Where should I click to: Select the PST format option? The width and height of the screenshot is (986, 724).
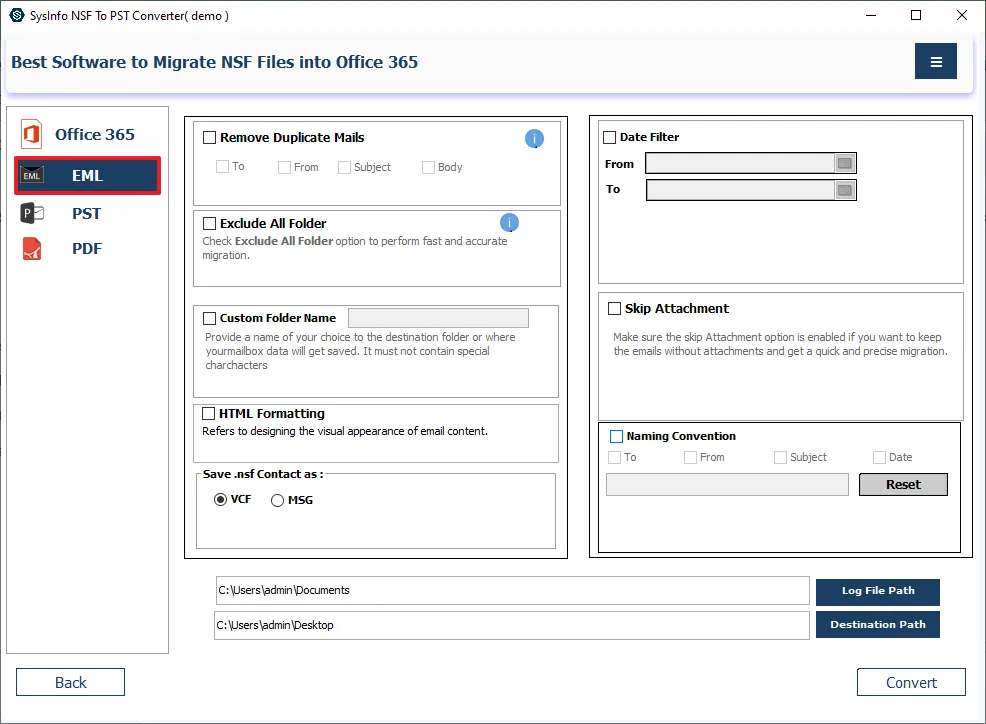pos(86,213)
